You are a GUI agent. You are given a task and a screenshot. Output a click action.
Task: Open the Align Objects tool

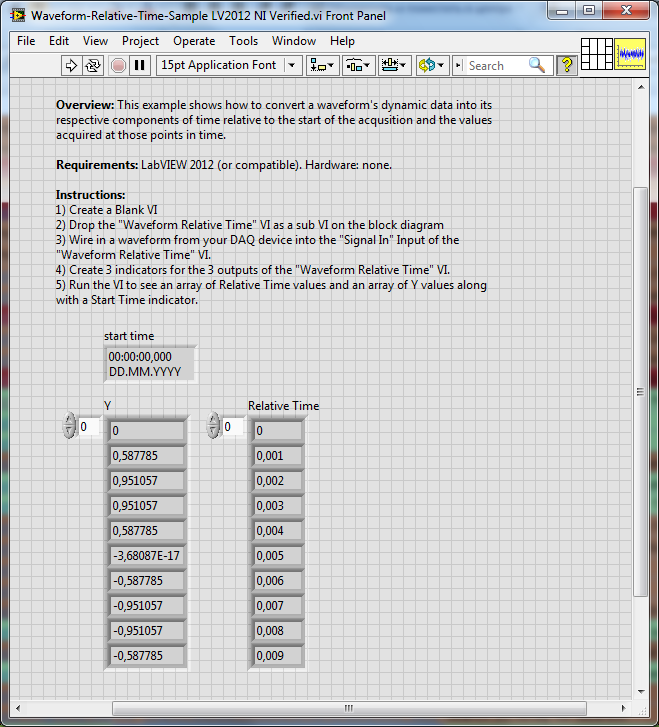[x=322, y=65]
